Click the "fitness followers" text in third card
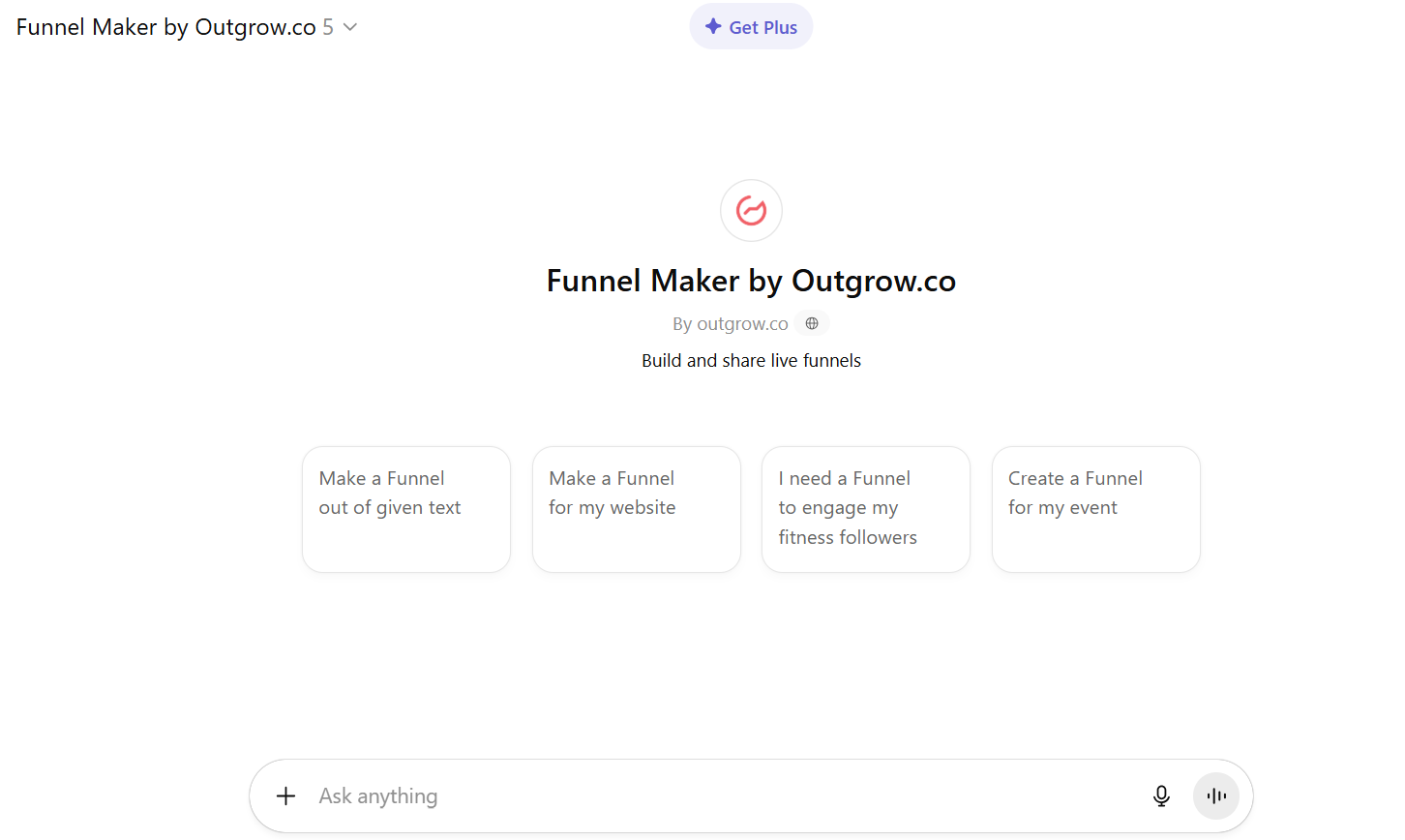 click(848, 538)
